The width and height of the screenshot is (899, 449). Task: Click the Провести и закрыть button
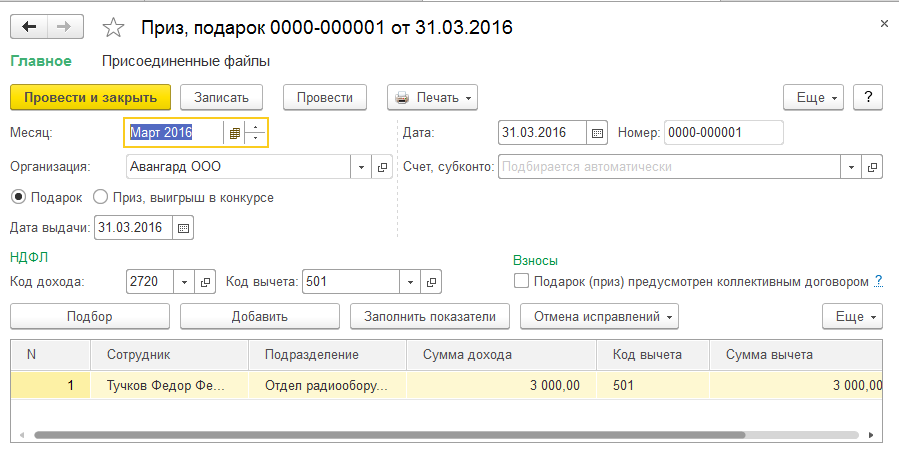90,97
